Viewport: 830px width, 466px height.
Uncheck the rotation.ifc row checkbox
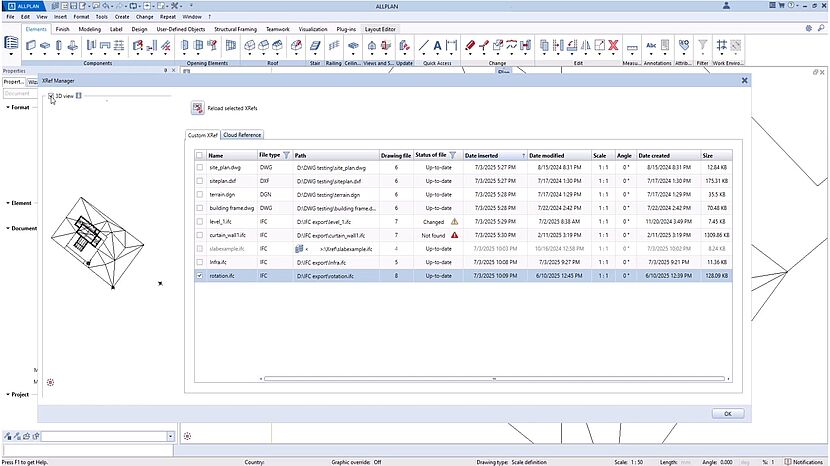tap(201, 275)
